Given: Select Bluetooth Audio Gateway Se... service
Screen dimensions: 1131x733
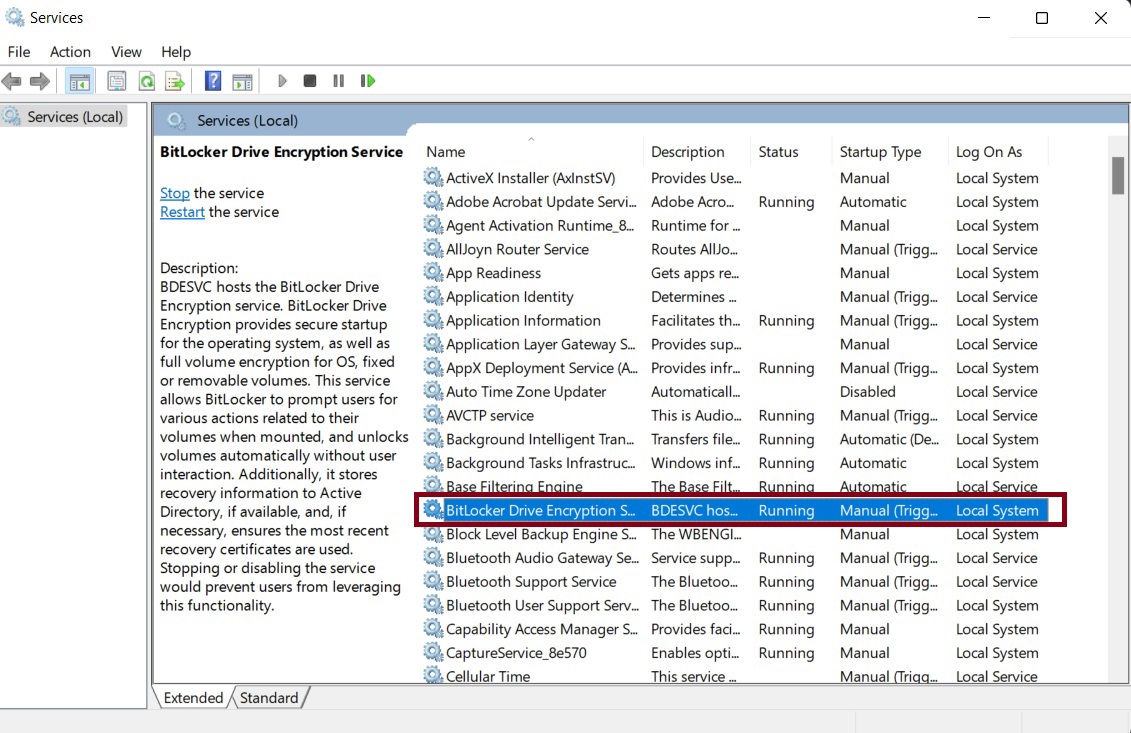Looking at the screenshot, I should point(734,558).
